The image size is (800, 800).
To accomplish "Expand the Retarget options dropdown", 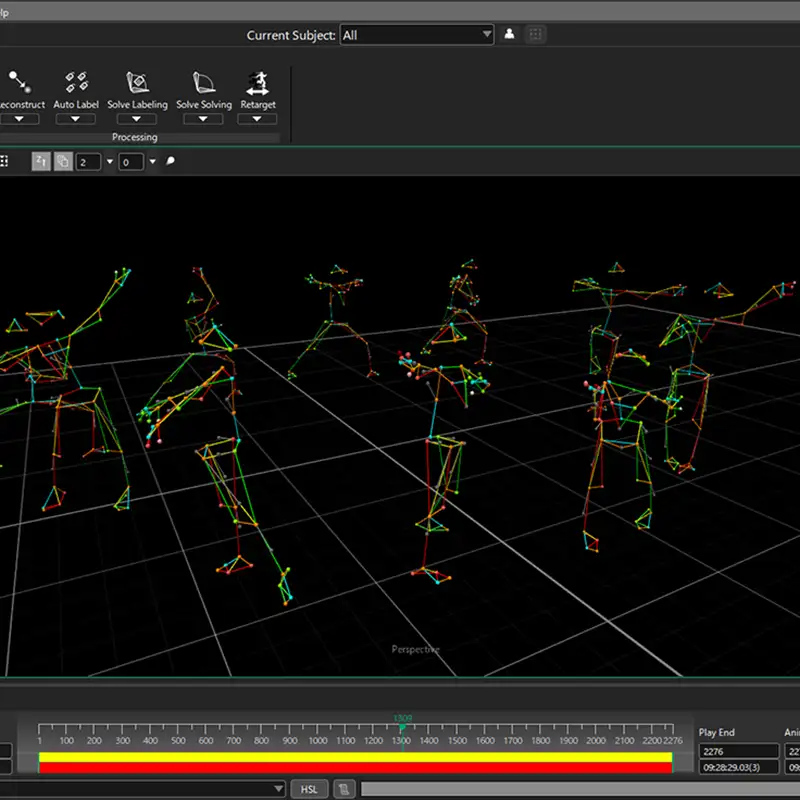I will pyautogui.click(x=258, y=119).
